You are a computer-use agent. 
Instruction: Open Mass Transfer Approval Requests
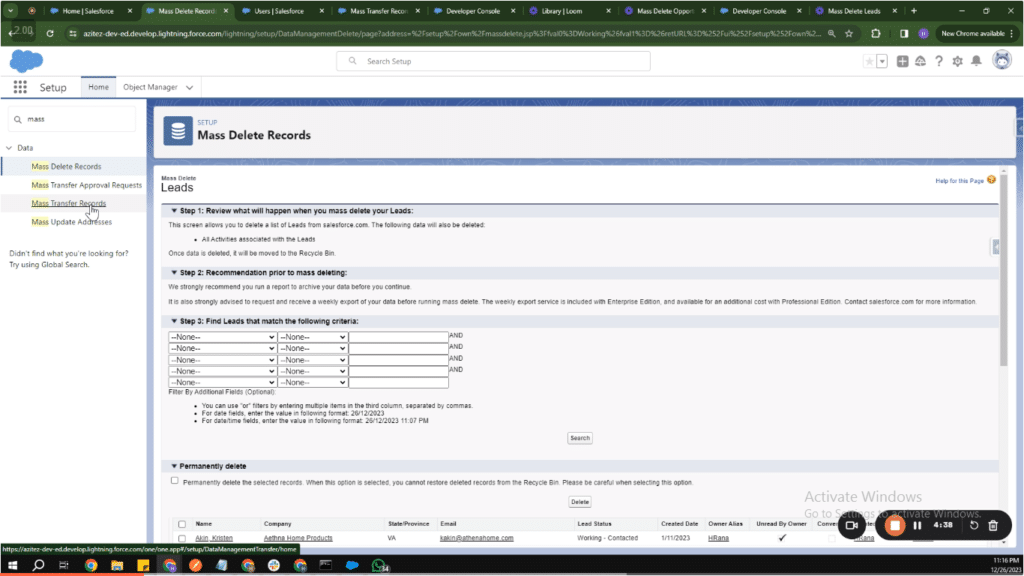pos(86,185)
